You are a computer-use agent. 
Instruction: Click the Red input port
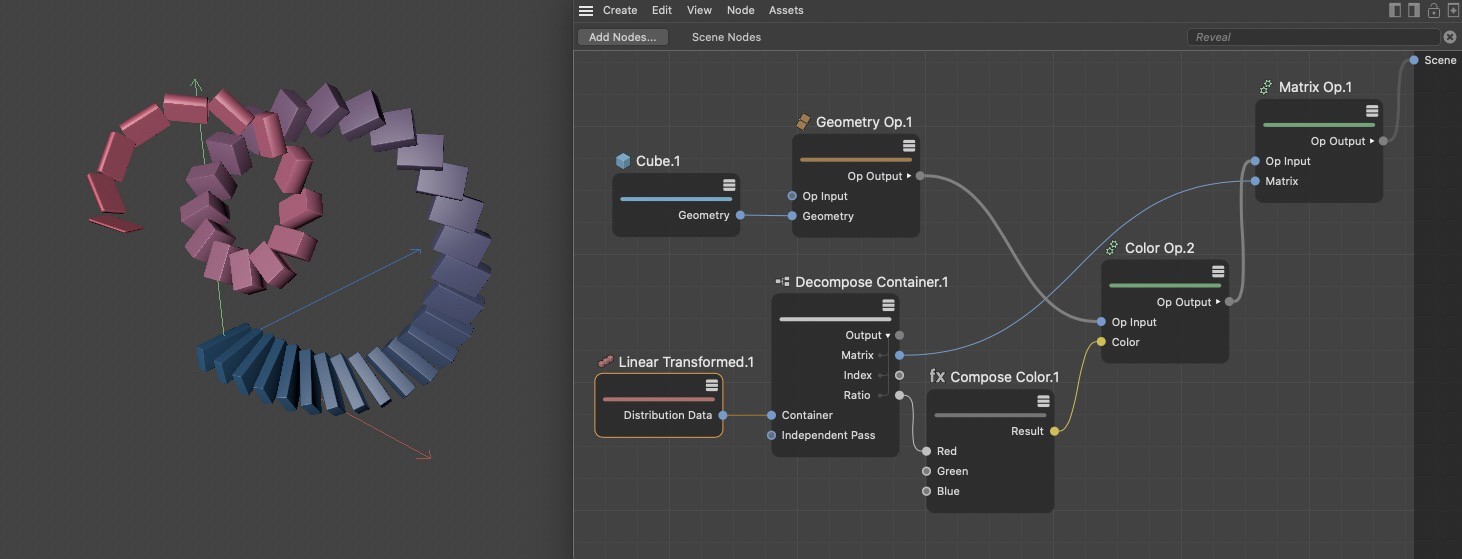927,451
